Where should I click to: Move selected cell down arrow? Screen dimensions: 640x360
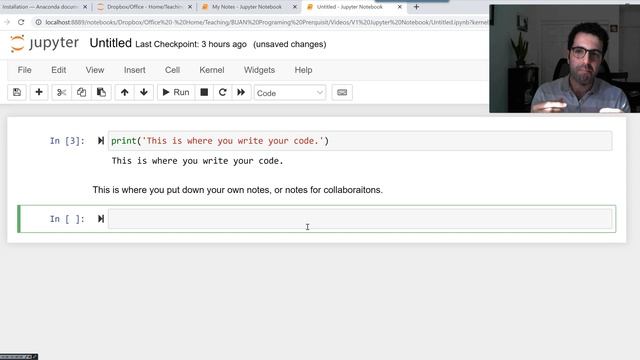pos(144,92)
